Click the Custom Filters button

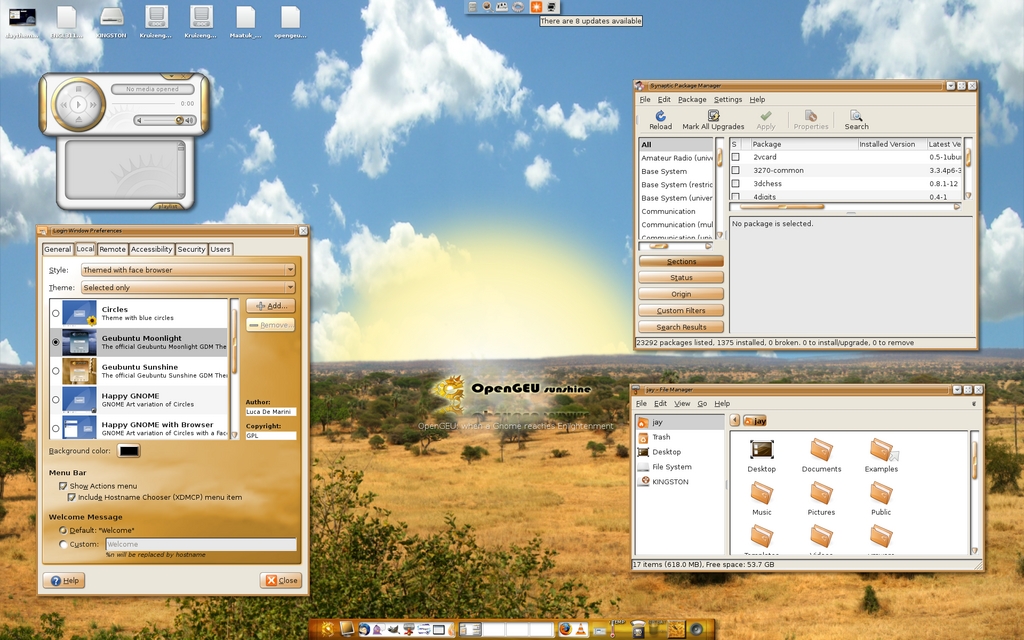pos(681,311)
